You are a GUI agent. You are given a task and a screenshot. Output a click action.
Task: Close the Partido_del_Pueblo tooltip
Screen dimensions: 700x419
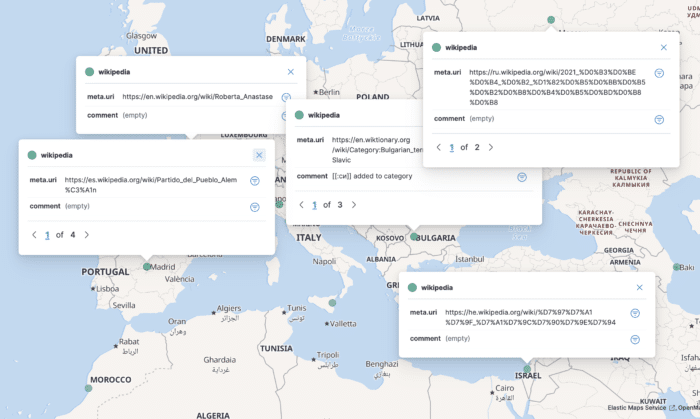259,155
